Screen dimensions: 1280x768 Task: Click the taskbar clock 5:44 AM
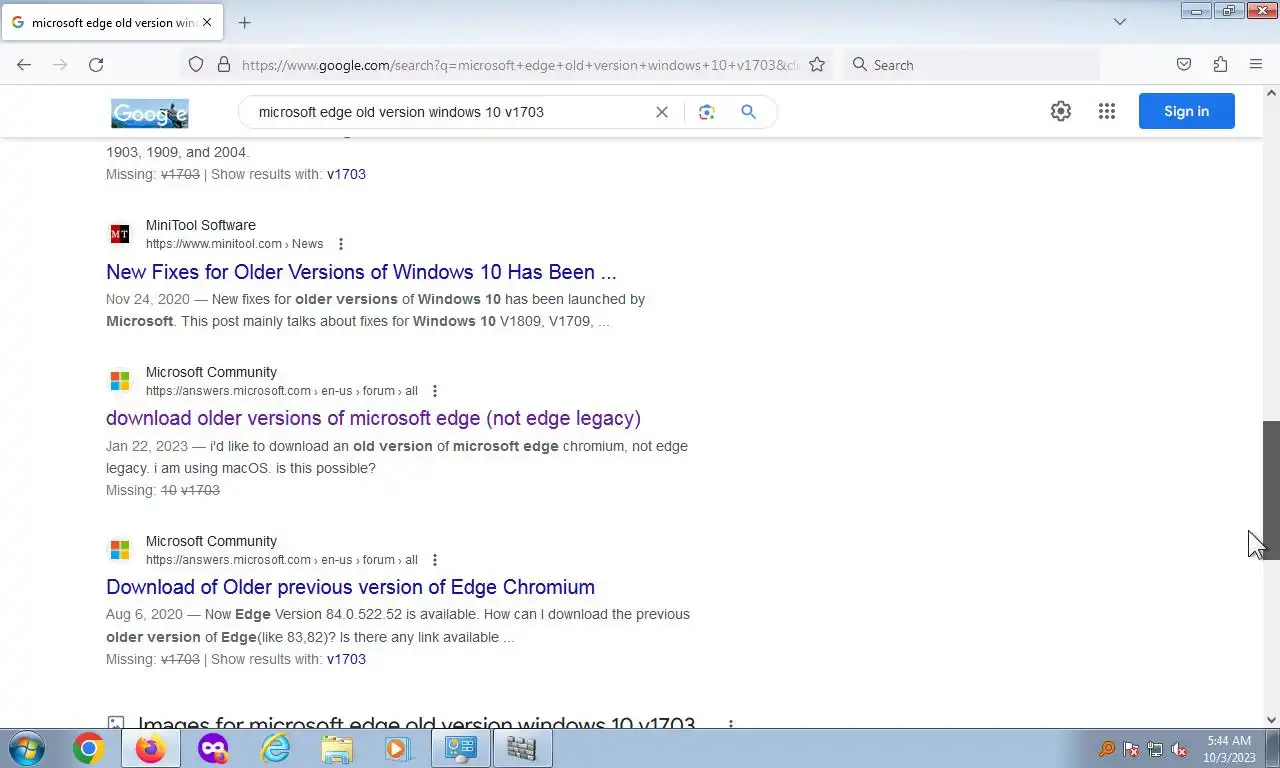pyautogui.click(x=1228, y=741)
